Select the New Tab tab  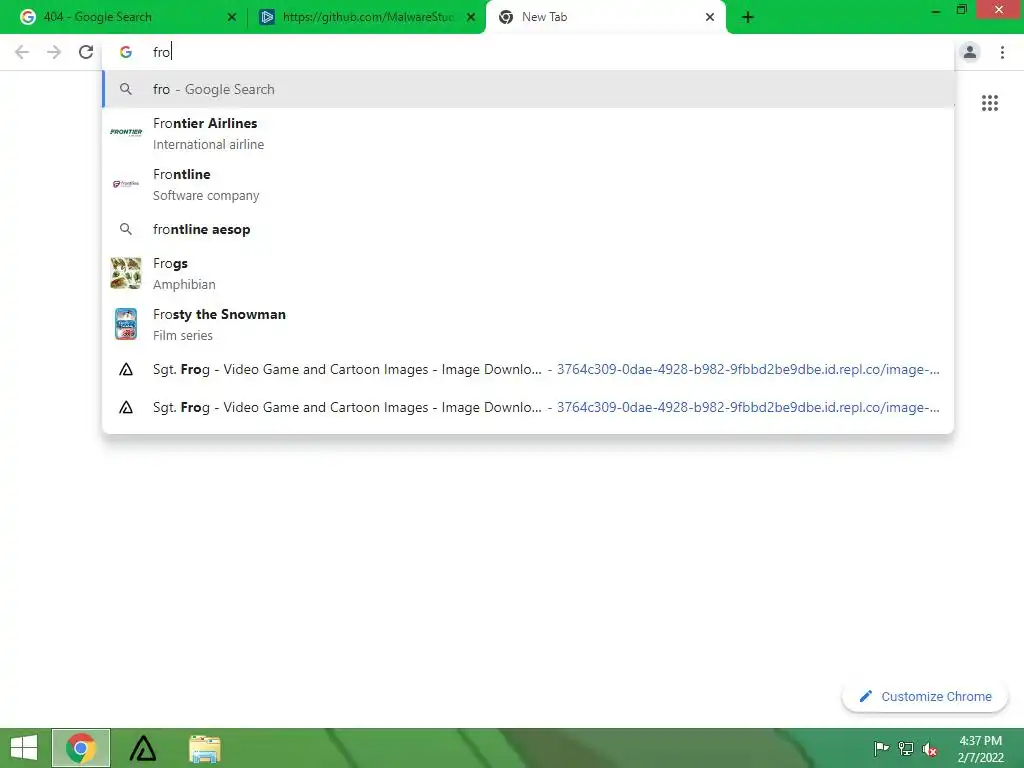pos(606,17)
